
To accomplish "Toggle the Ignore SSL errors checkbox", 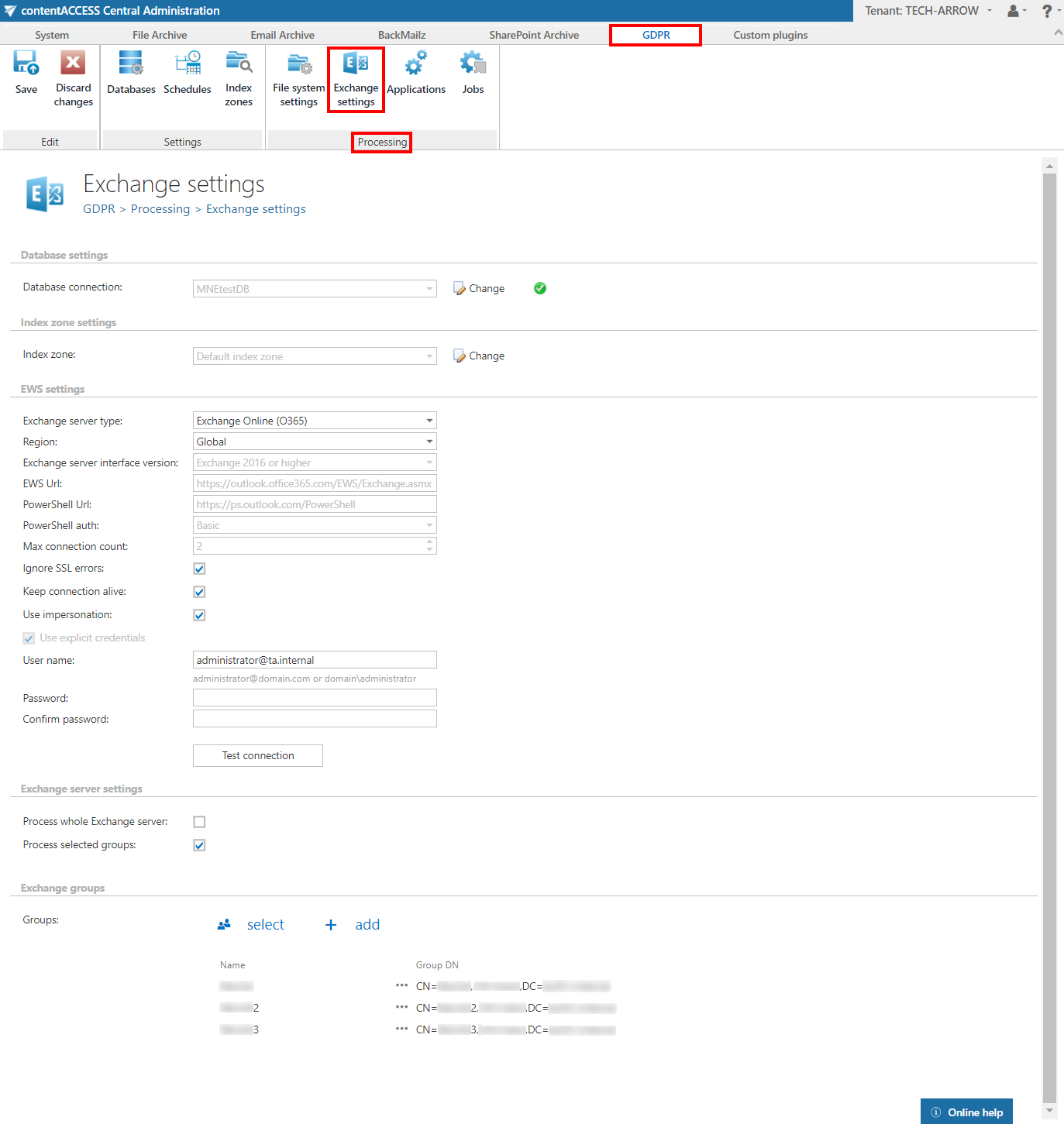I will (199, 569).
